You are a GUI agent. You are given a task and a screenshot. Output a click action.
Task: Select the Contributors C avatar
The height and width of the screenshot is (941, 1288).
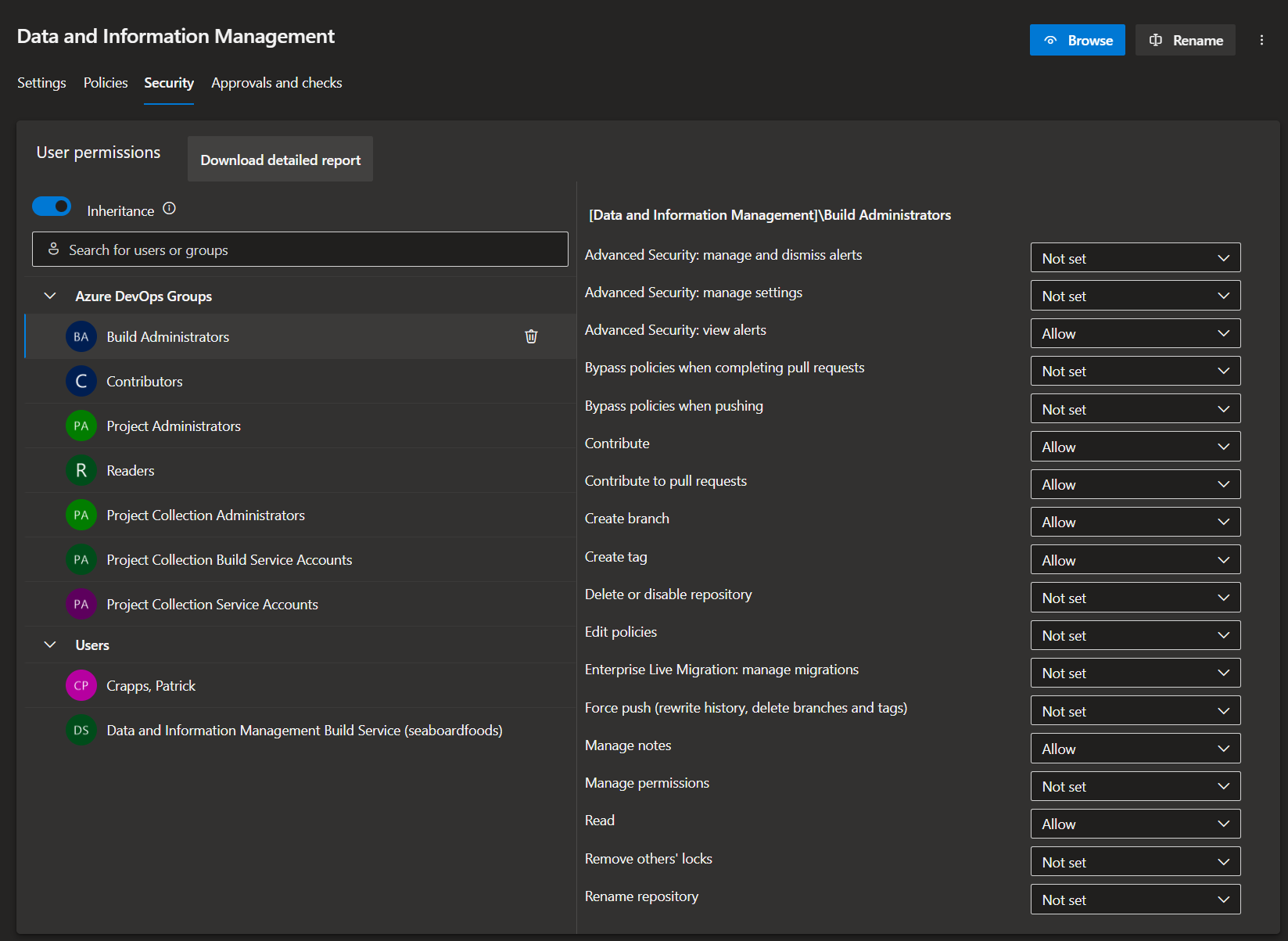[81, 382]
